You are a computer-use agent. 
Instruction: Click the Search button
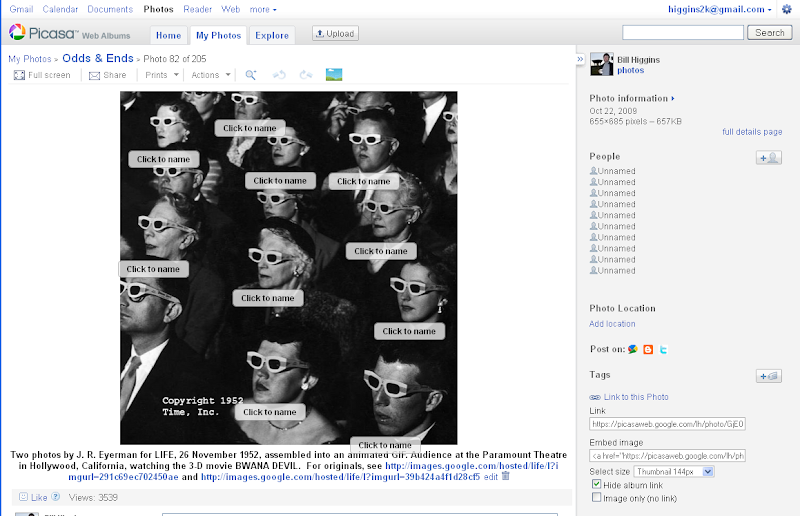point(769,33)
